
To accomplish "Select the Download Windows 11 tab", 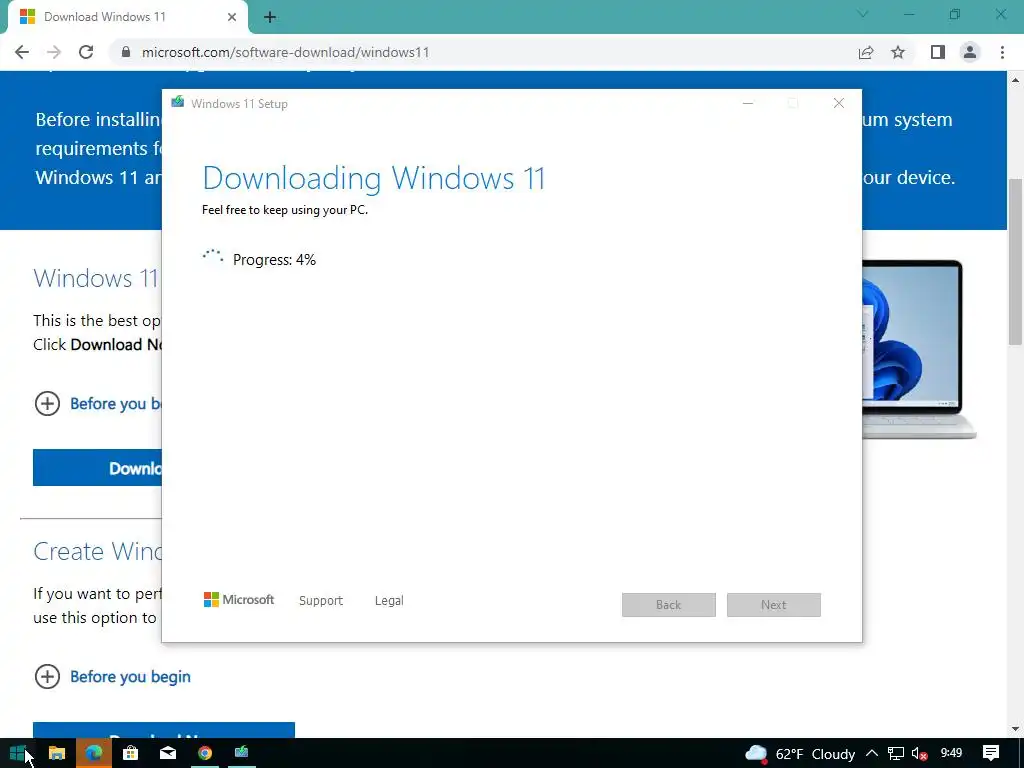I will click(127, 17).
